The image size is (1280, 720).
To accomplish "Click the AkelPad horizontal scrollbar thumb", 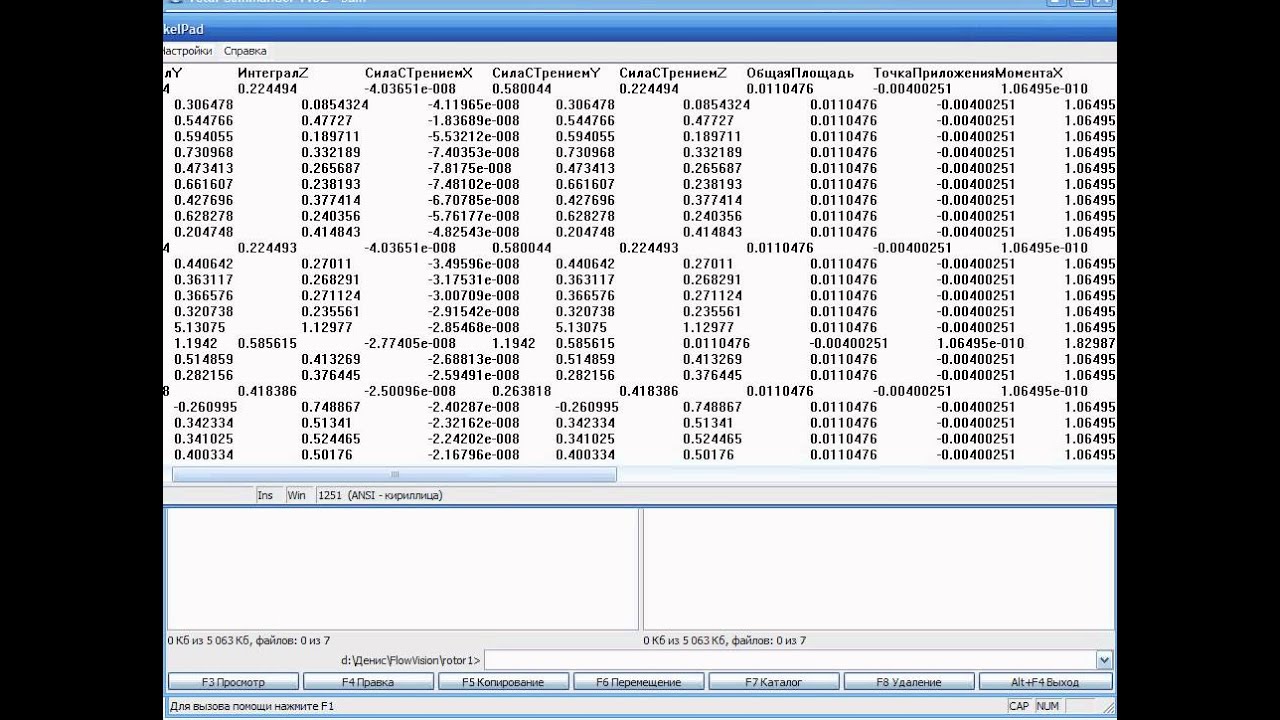I will pos(395,475).
